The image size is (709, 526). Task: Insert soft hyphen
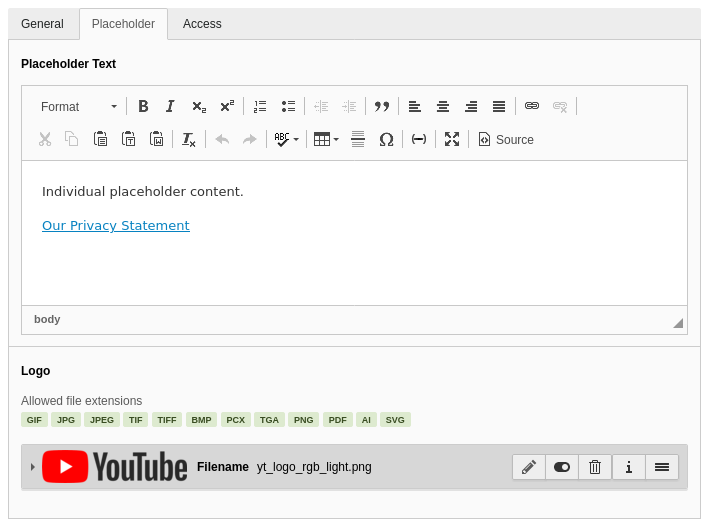[x=419, y=139]
